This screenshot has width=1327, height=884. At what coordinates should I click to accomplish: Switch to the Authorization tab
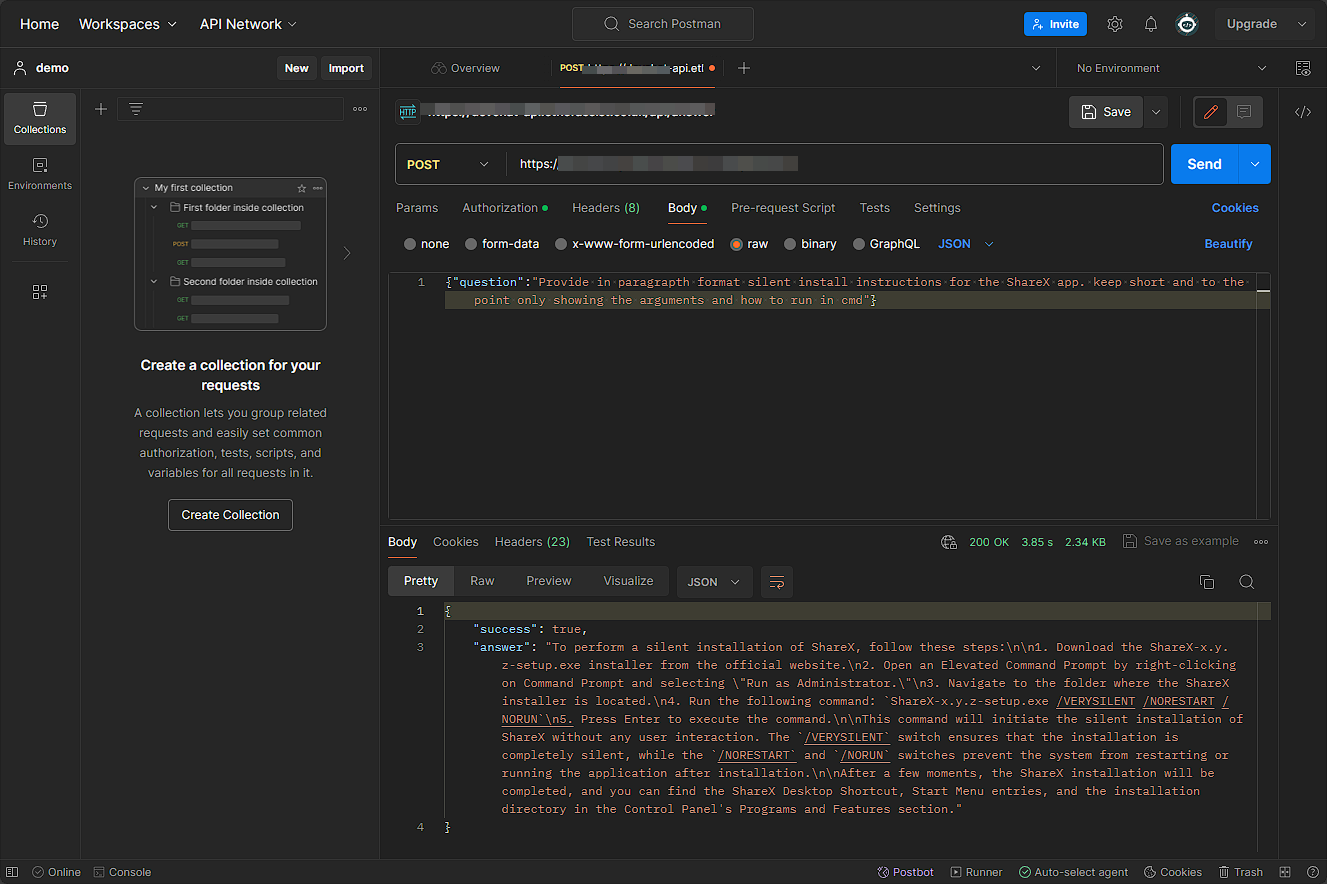pyautogui.click(x=505, y=208)
